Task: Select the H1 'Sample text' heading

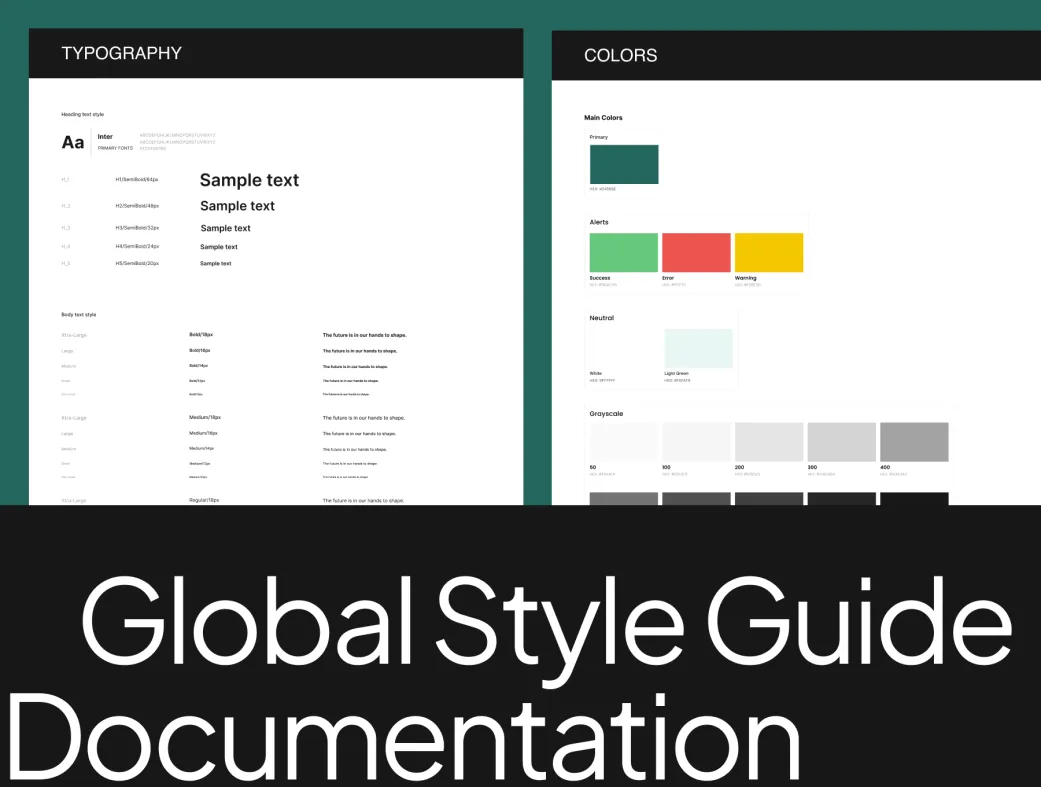Action: (x=249, y=180)
